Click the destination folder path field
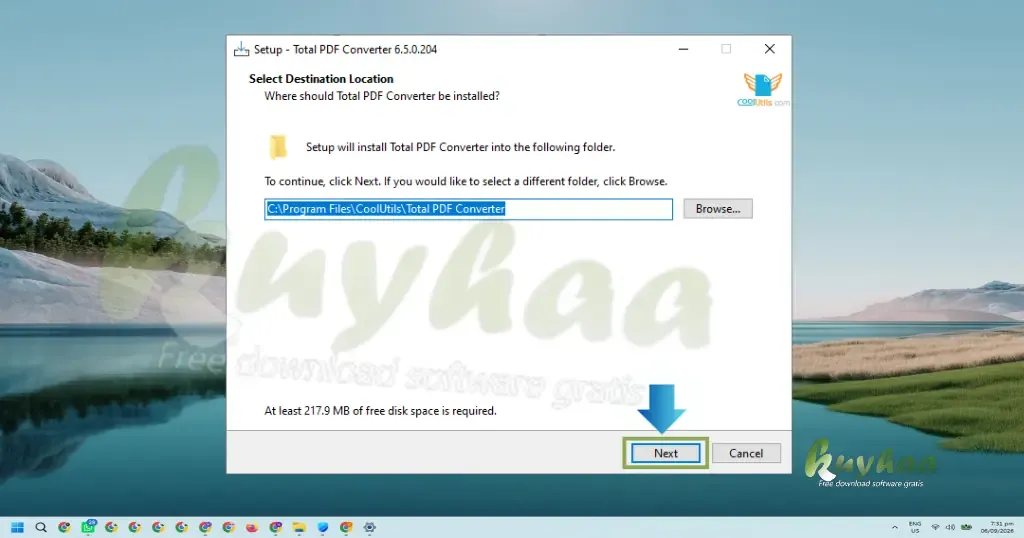This screenshot has height=538, width=1024. (468, 209)
